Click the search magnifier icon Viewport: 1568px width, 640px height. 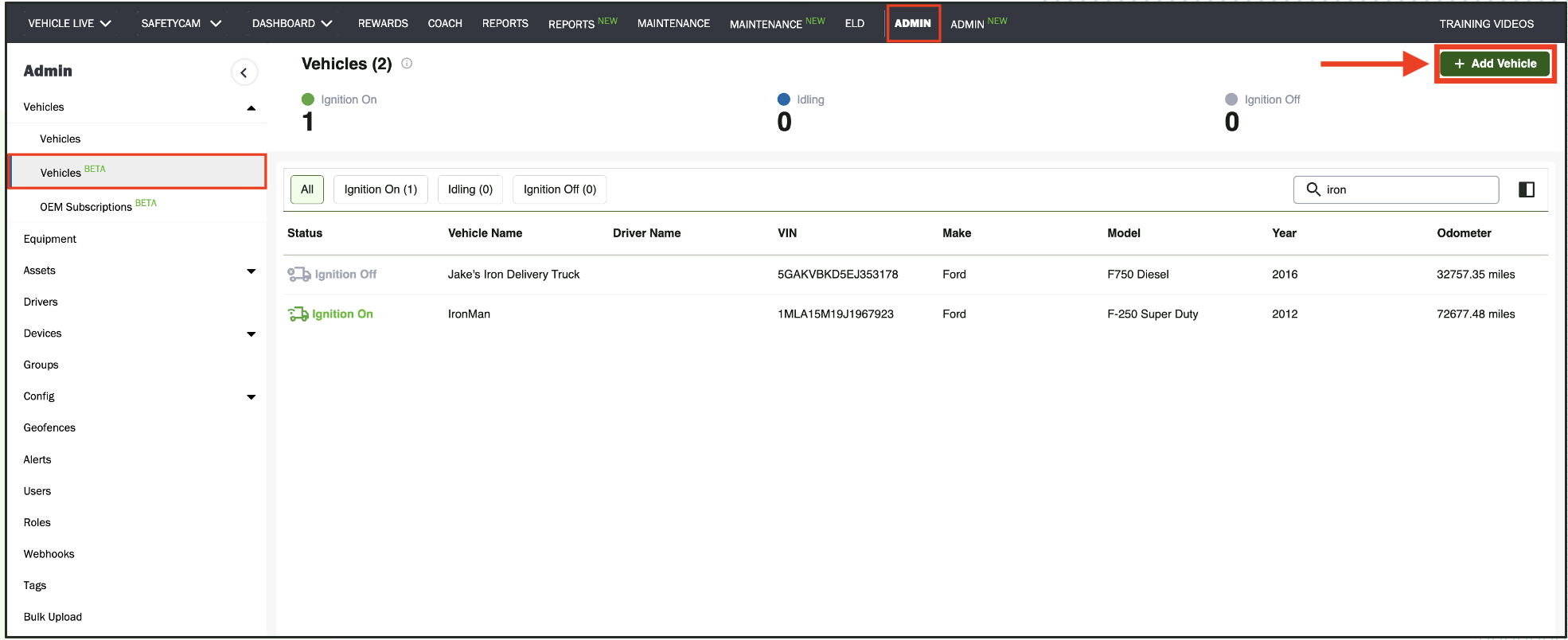point(1313,189)
